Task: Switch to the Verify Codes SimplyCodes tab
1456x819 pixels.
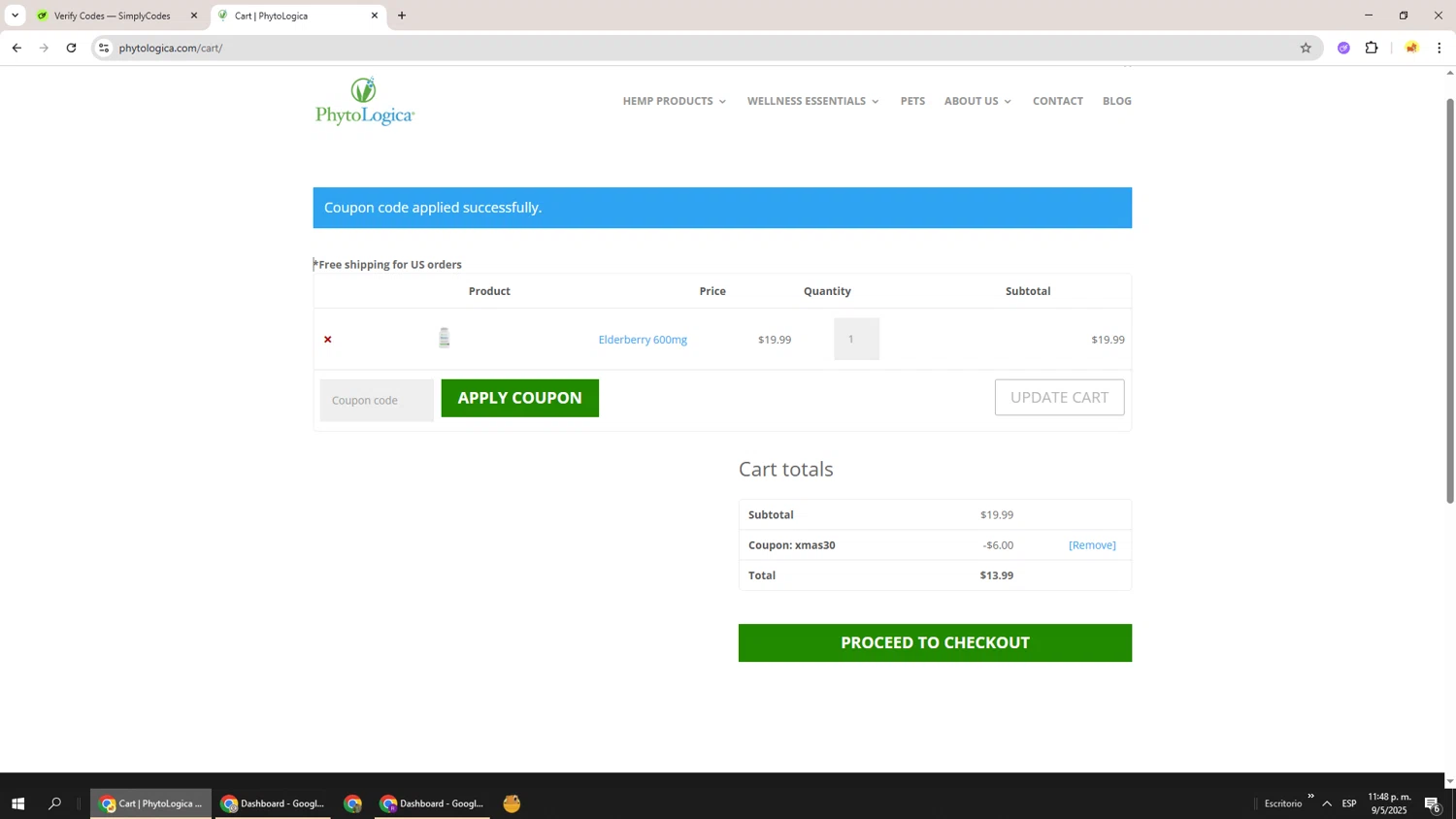Action: point(112,16)
